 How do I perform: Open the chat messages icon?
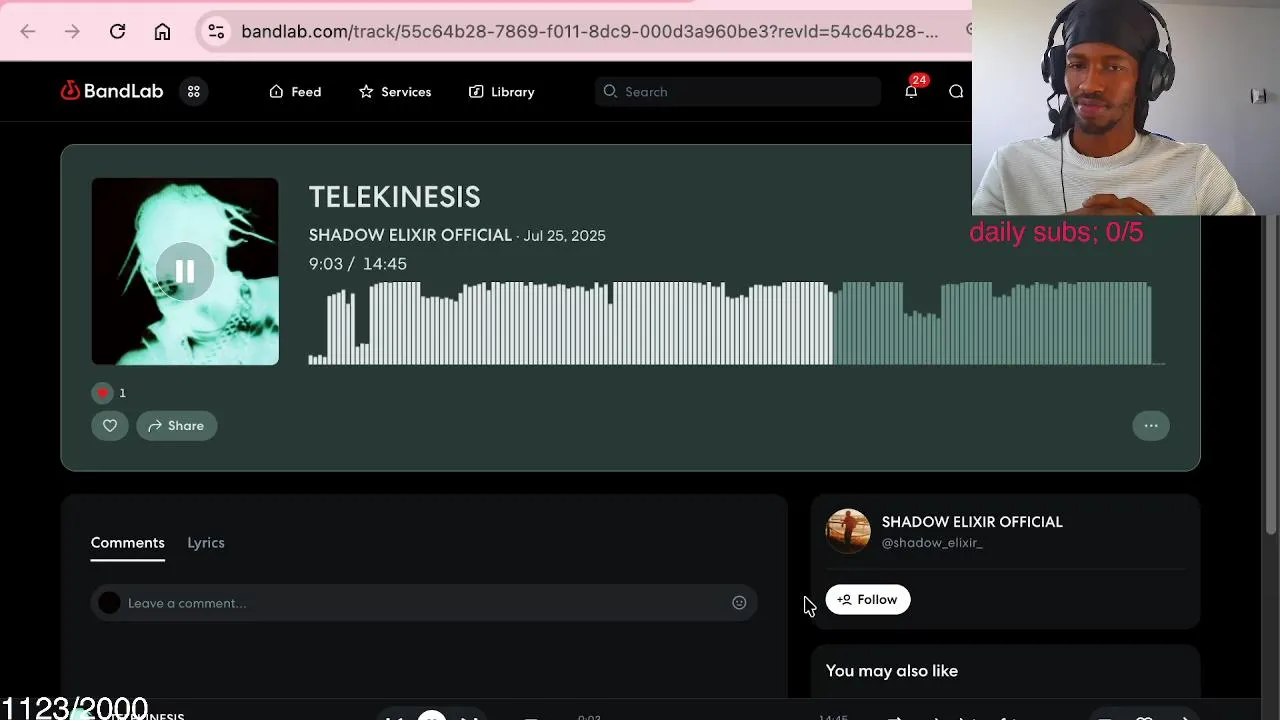[x=956, y=91]
